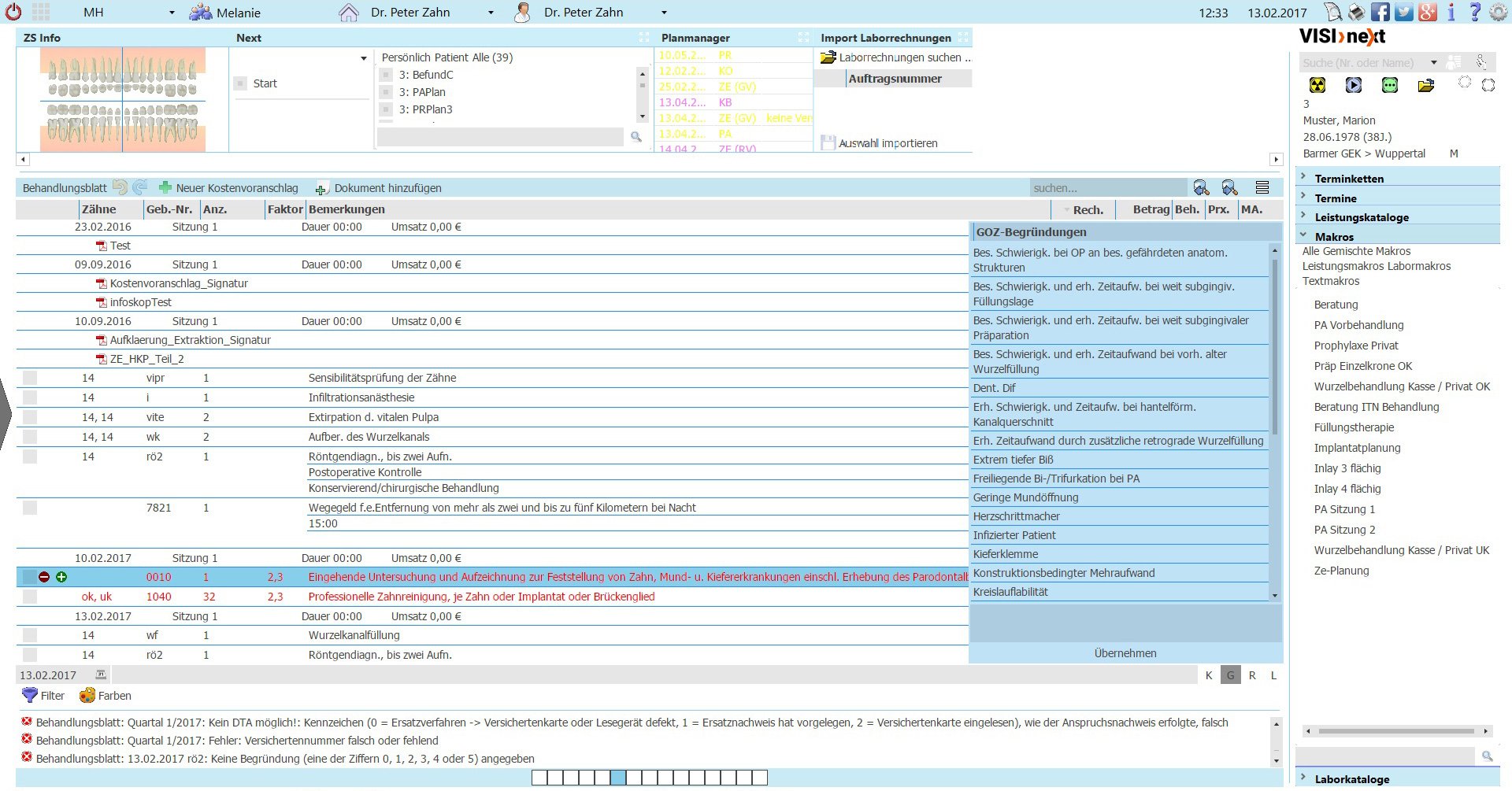
Task: Tick the checkbox beside 3: BefundC
Action: pyautogui.click(x=386, y=75)
